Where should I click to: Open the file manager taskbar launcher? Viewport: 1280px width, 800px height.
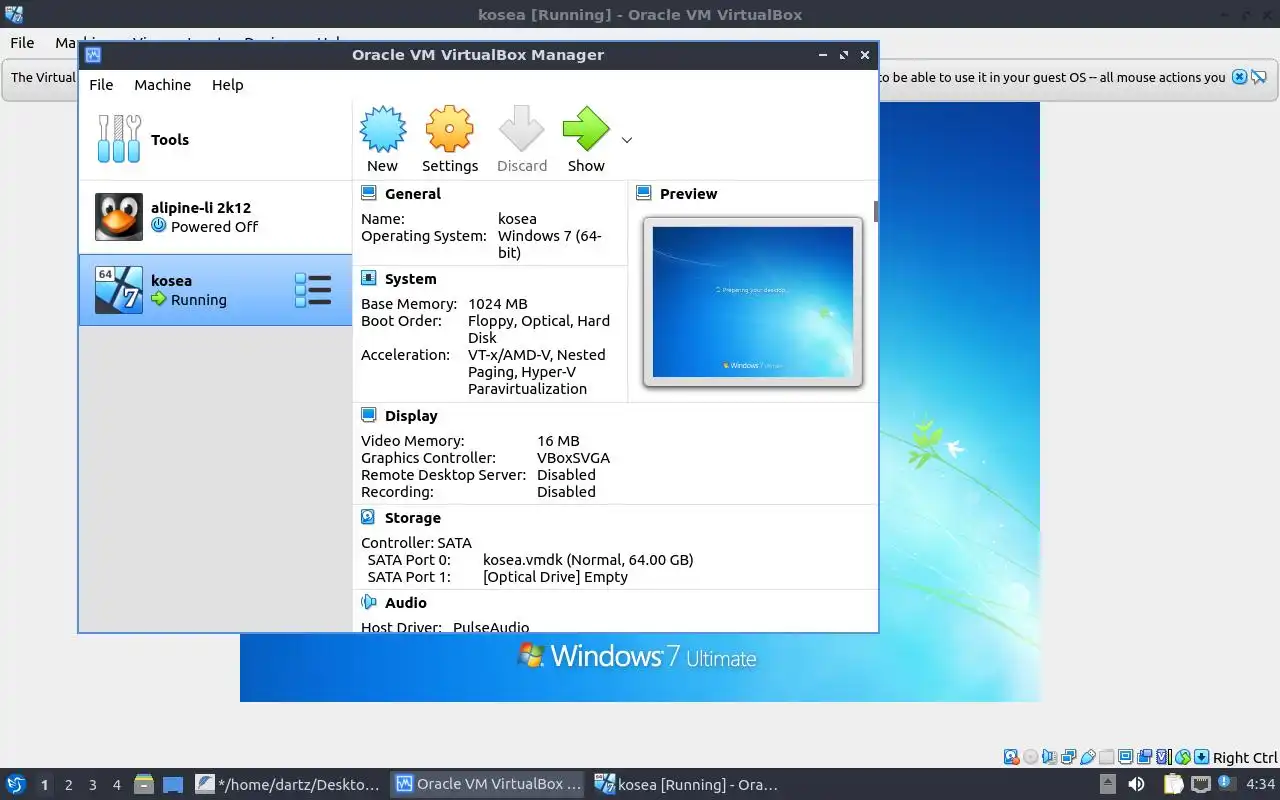point(143,785)
